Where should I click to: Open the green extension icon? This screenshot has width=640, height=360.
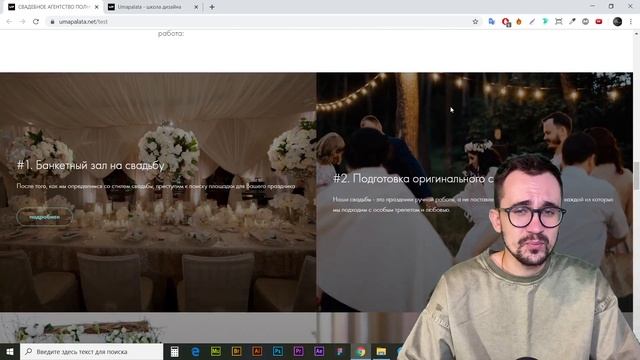(x=545, y=22)
